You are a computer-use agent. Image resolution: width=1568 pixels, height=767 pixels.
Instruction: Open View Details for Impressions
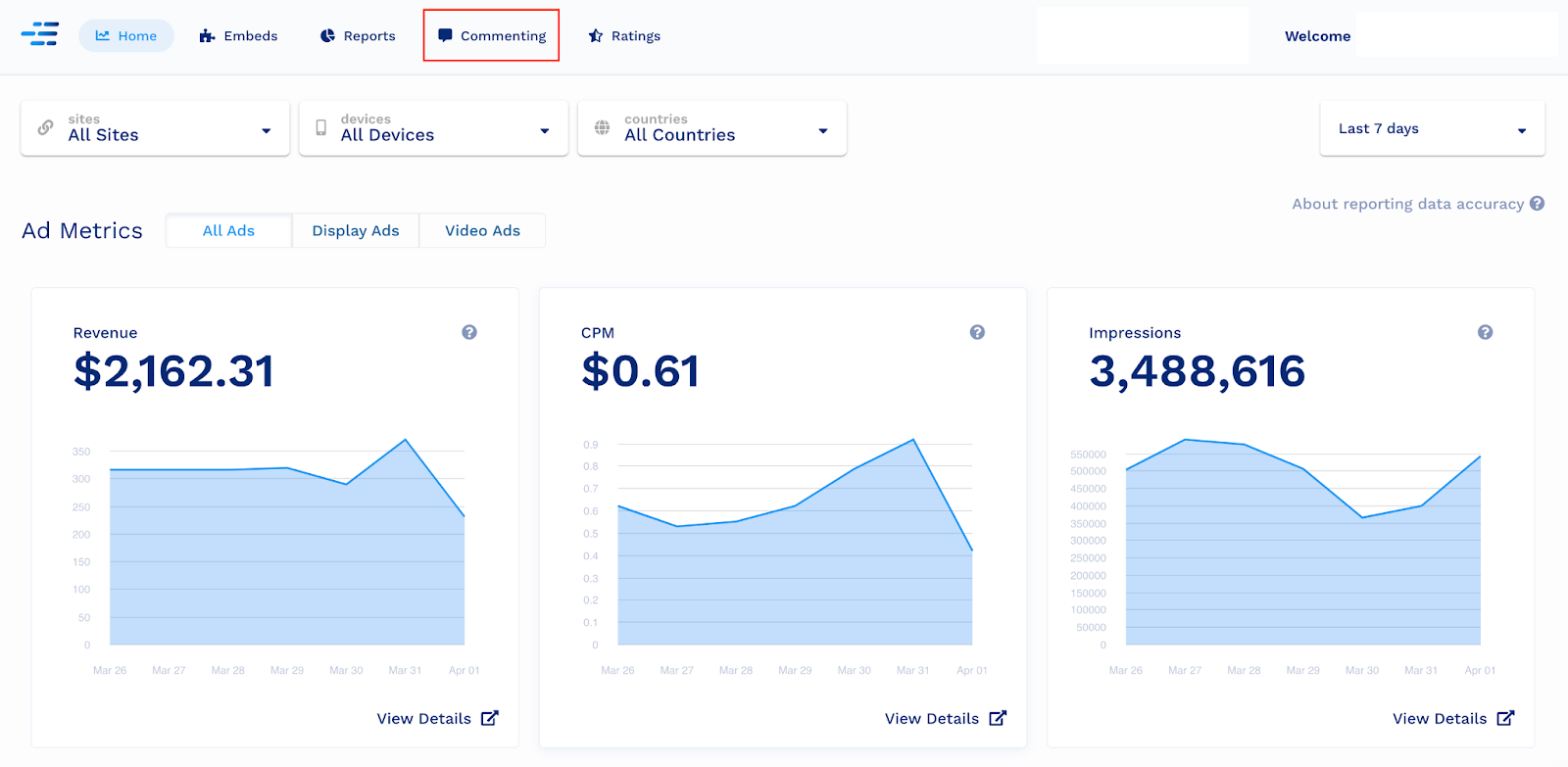tap(1453, 718)
